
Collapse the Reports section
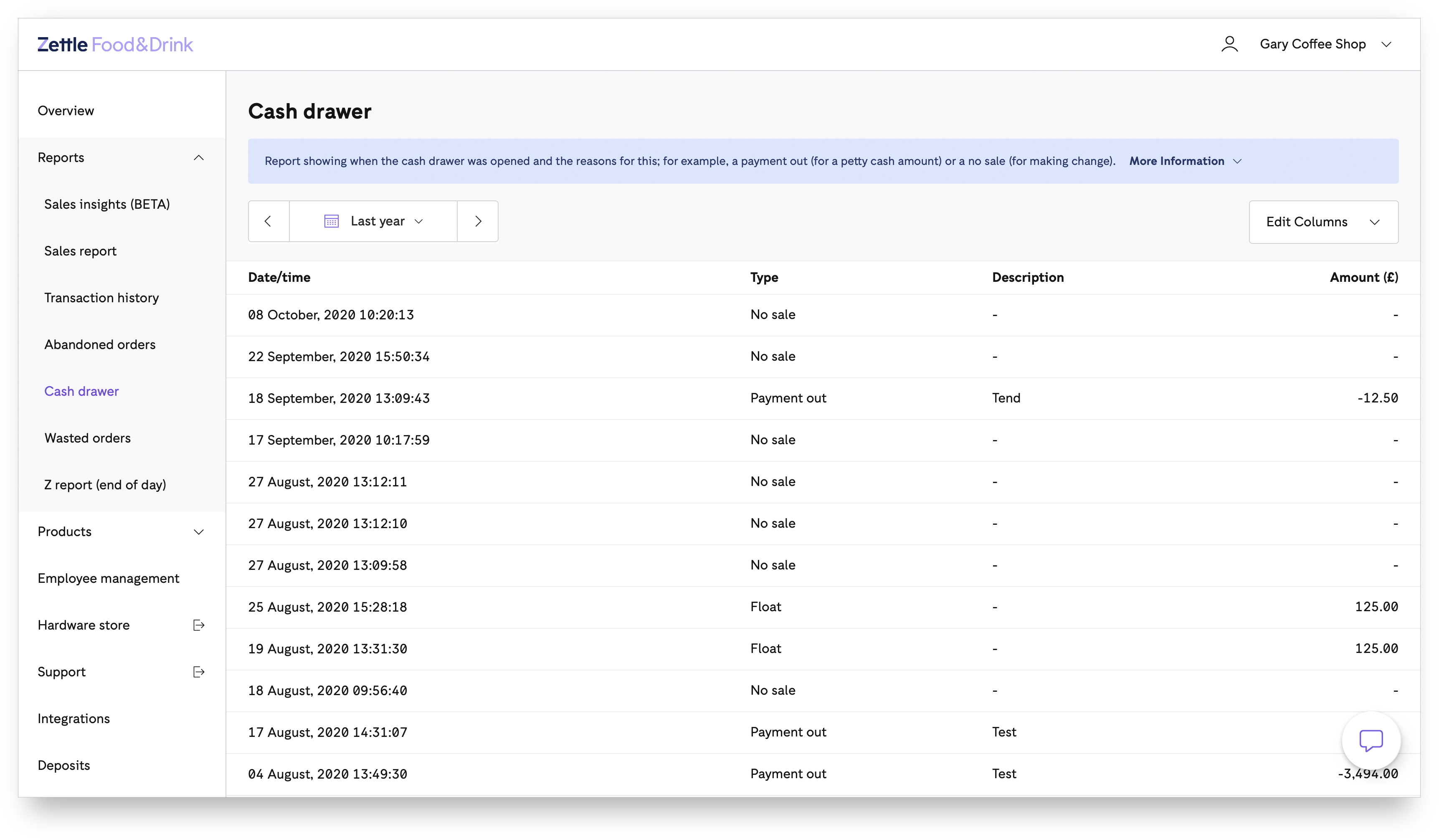(199, 158)
